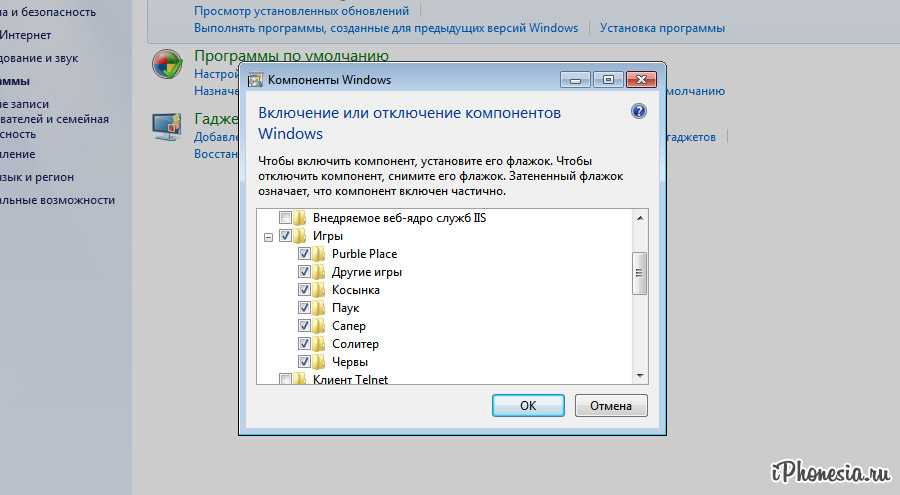Click the Desktop Gadgets monitor icon
Screen dimensions: 900x495
(167, 126)
